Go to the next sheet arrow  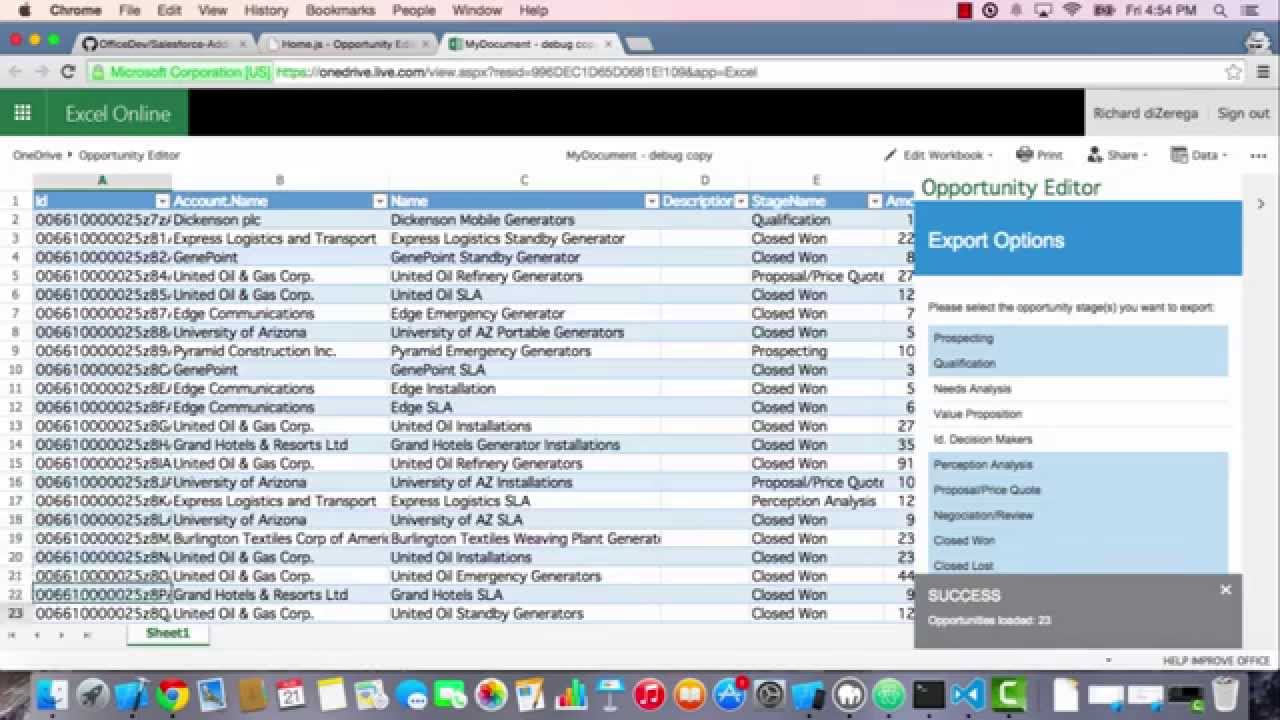pos(61,635)
